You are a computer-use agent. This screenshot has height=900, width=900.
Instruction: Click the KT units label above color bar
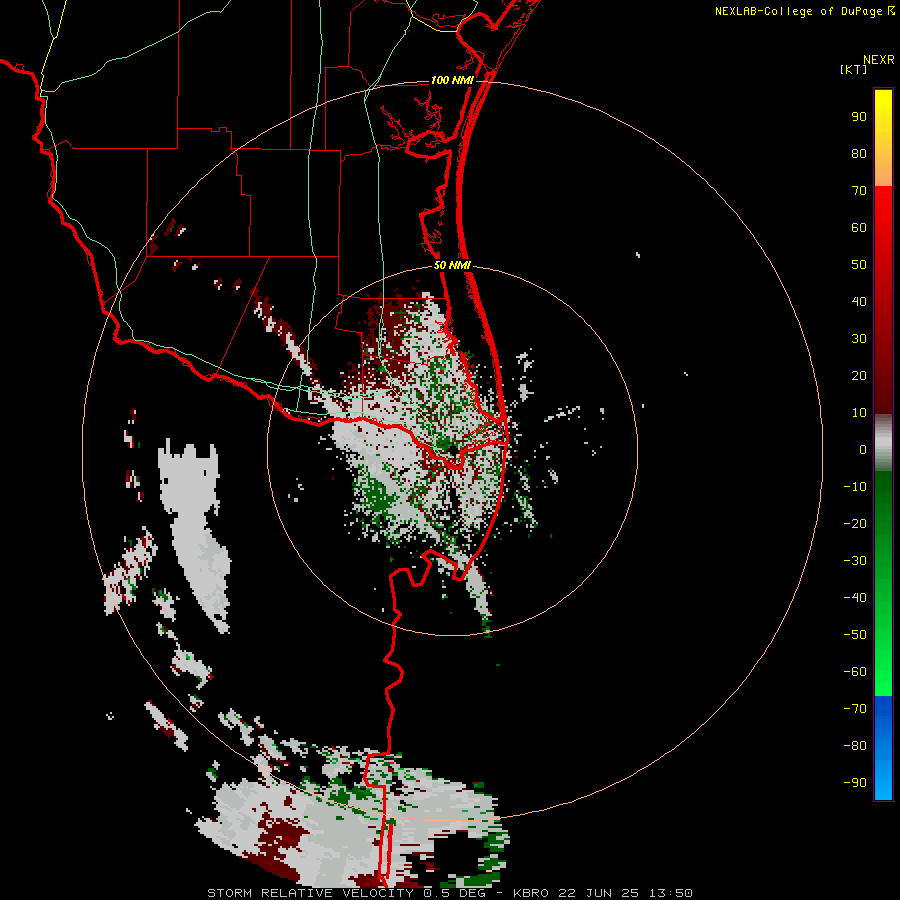854,69
